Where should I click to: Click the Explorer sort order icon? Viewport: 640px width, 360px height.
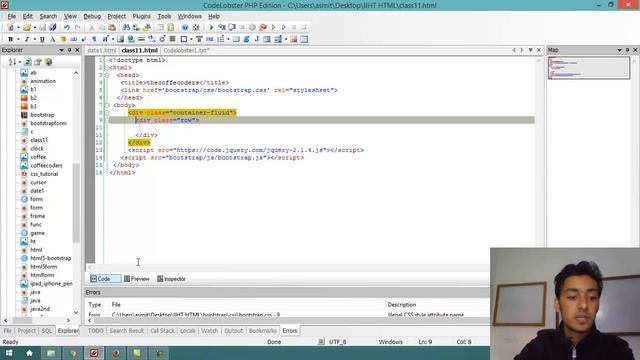[x=13, y=62]
